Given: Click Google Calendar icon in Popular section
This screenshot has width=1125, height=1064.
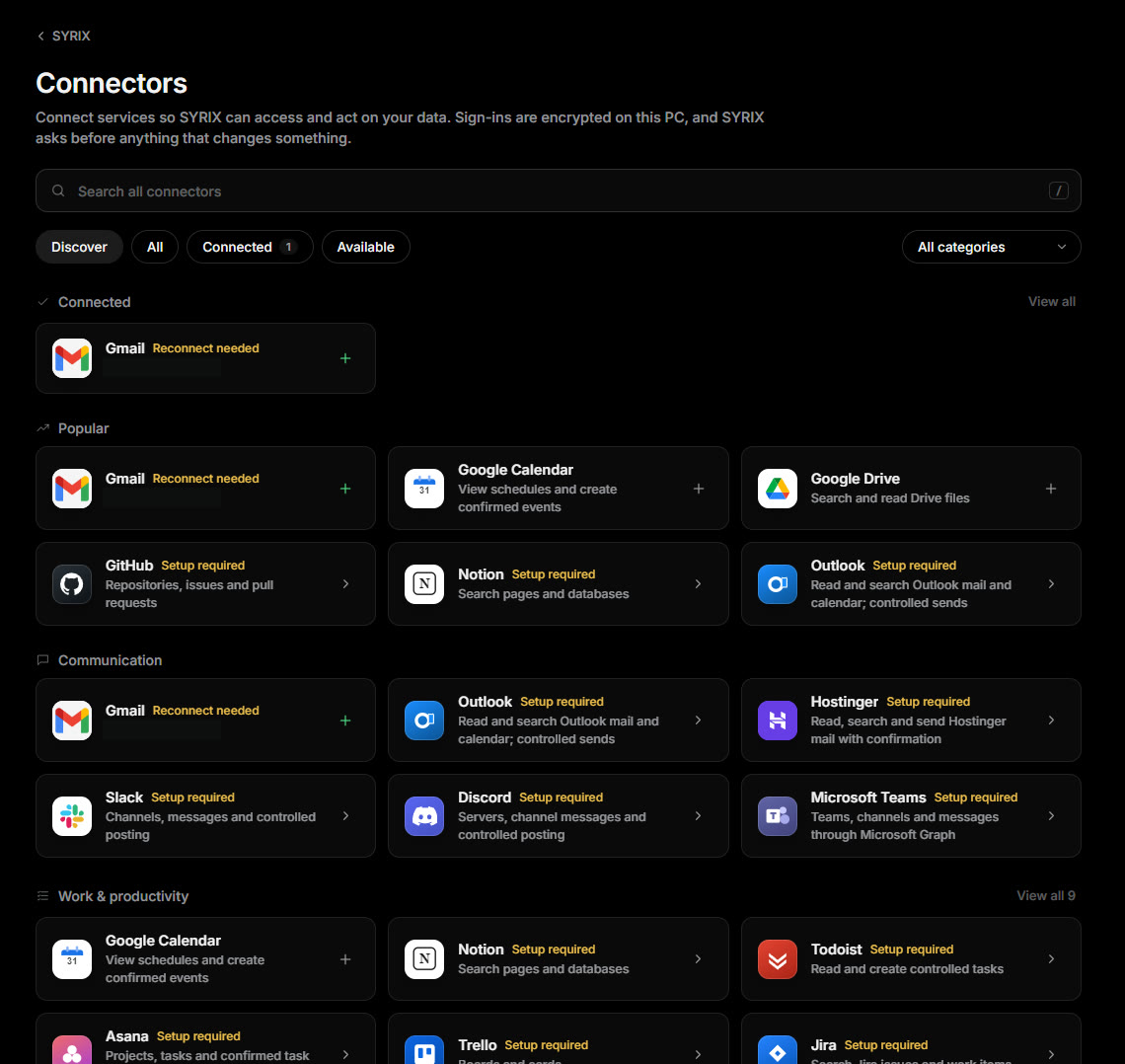Looking at the screenshot, I should [424, 489].
